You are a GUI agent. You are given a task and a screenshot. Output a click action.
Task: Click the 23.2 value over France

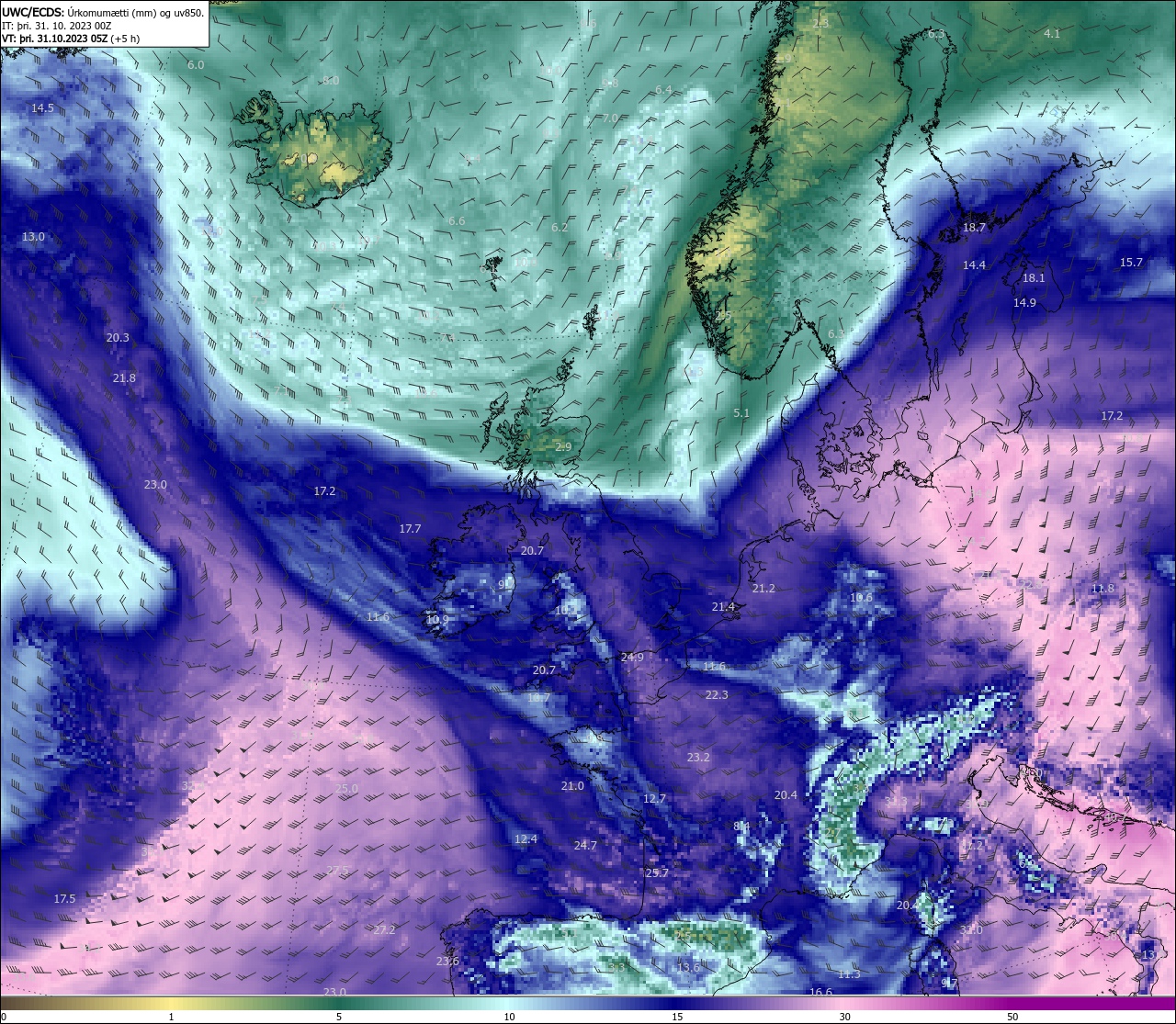pos(698,758)
